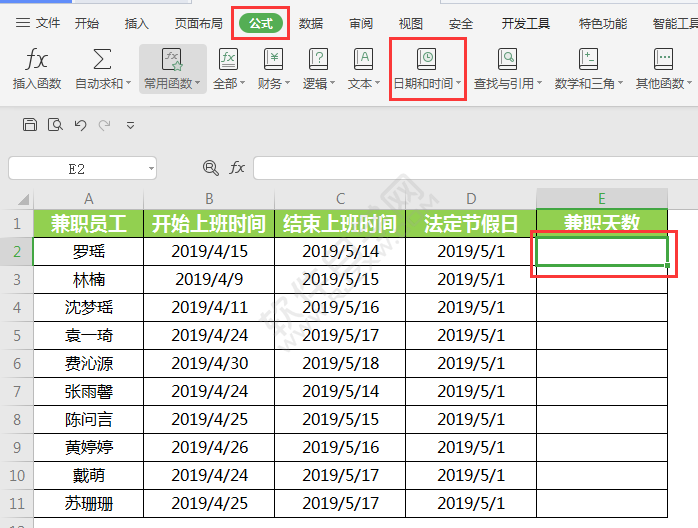Select the cell containing 沈梦瑶

coord(89,308)
